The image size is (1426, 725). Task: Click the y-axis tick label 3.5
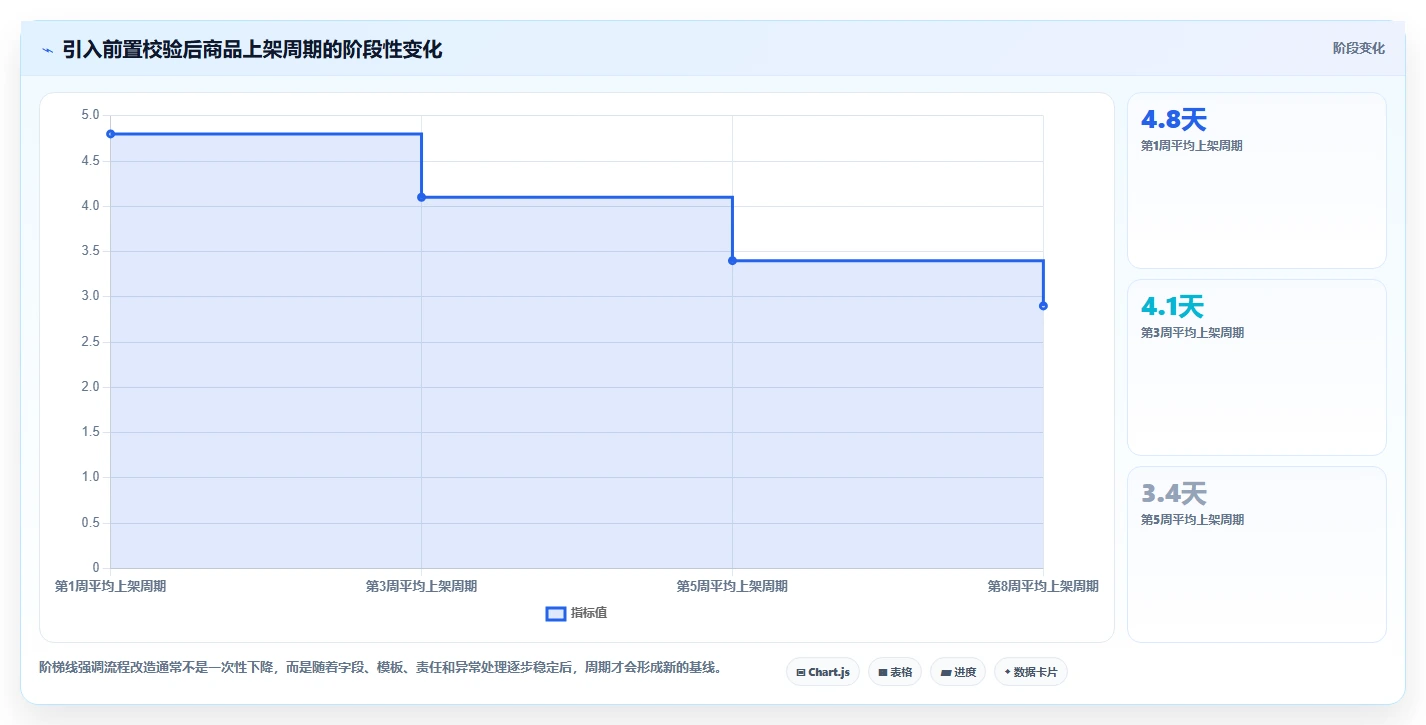pos(90,251)
